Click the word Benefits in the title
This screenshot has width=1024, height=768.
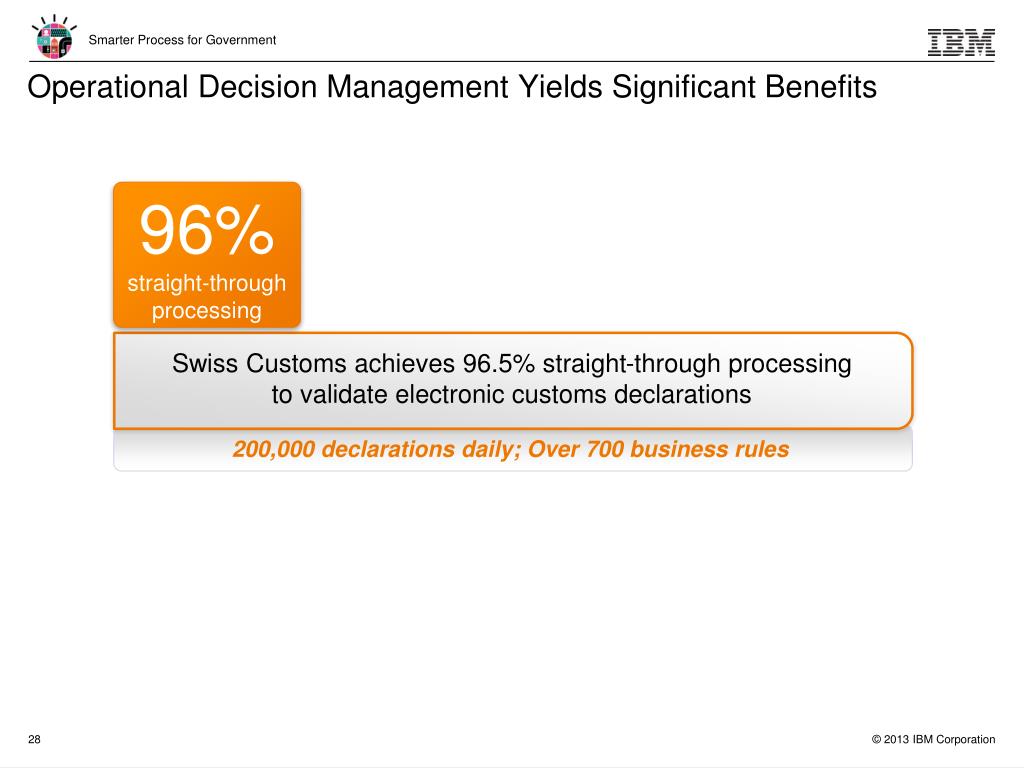820,87
